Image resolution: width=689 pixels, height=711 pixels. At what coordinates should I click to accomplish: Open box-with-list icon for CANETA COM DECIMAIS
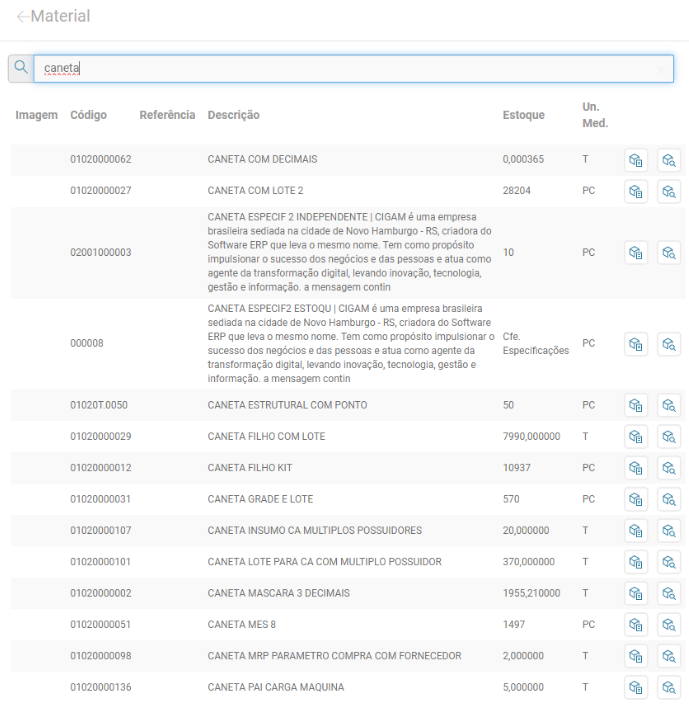pos(636,160)
